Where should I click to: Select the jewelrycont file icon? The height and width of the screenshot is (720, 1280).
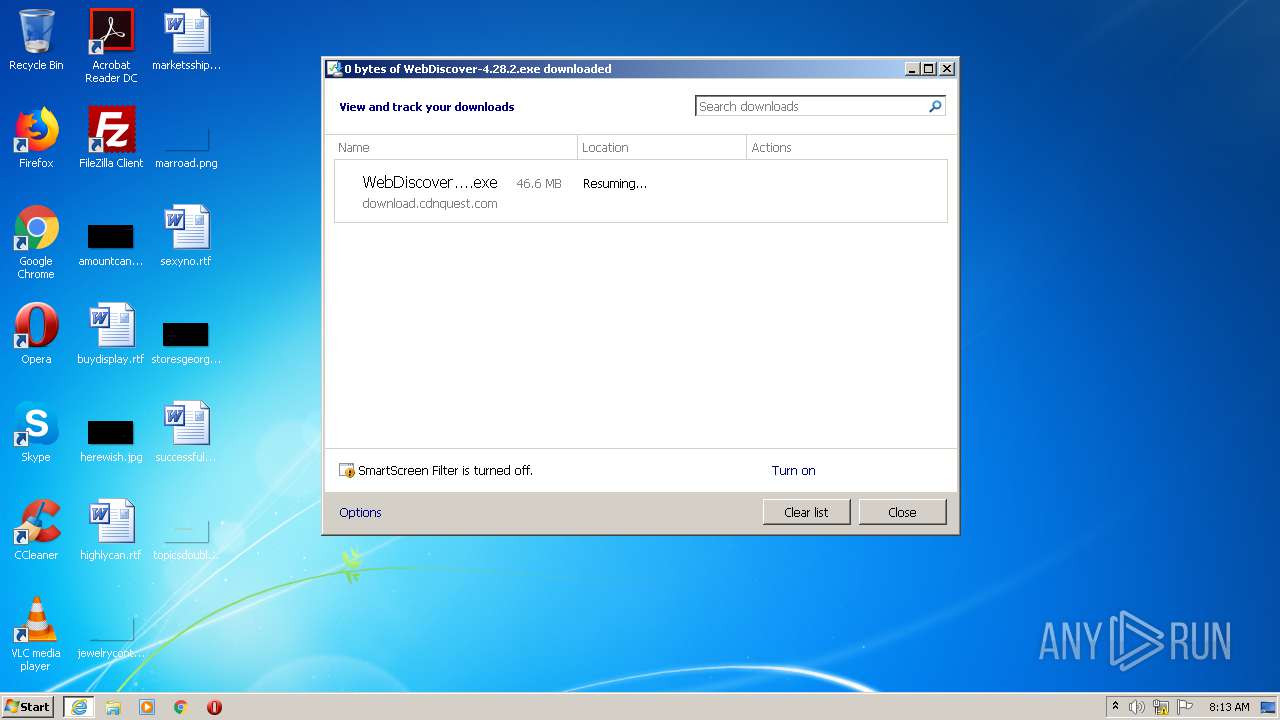click(x=111, y=639)
